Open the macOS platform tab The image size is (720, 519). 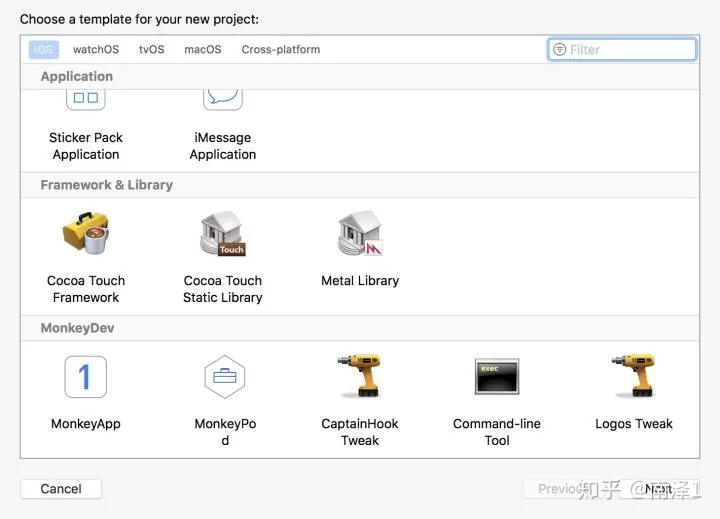click(202, 50)
